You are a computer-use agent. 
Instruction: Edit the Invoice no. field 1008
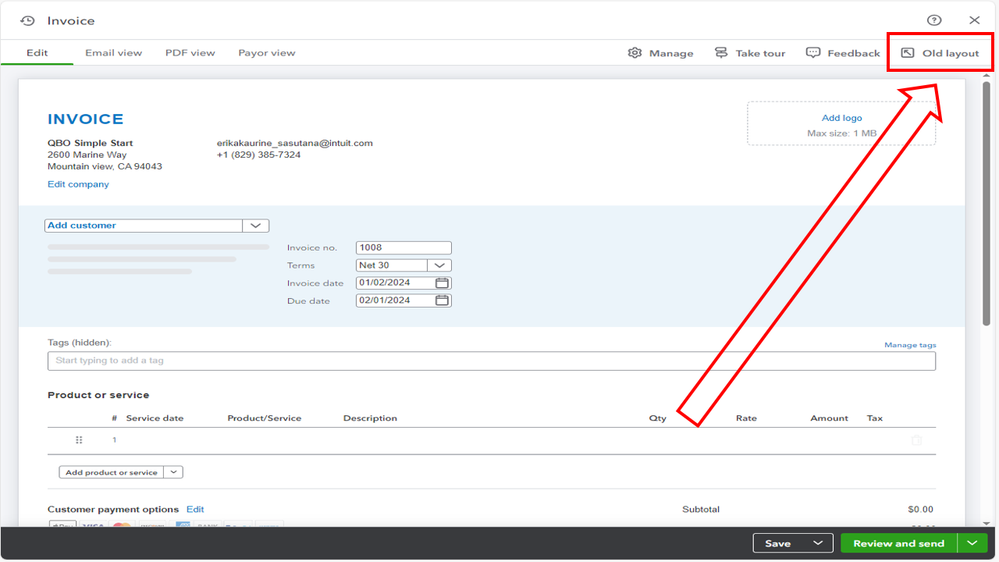point(403,247)
